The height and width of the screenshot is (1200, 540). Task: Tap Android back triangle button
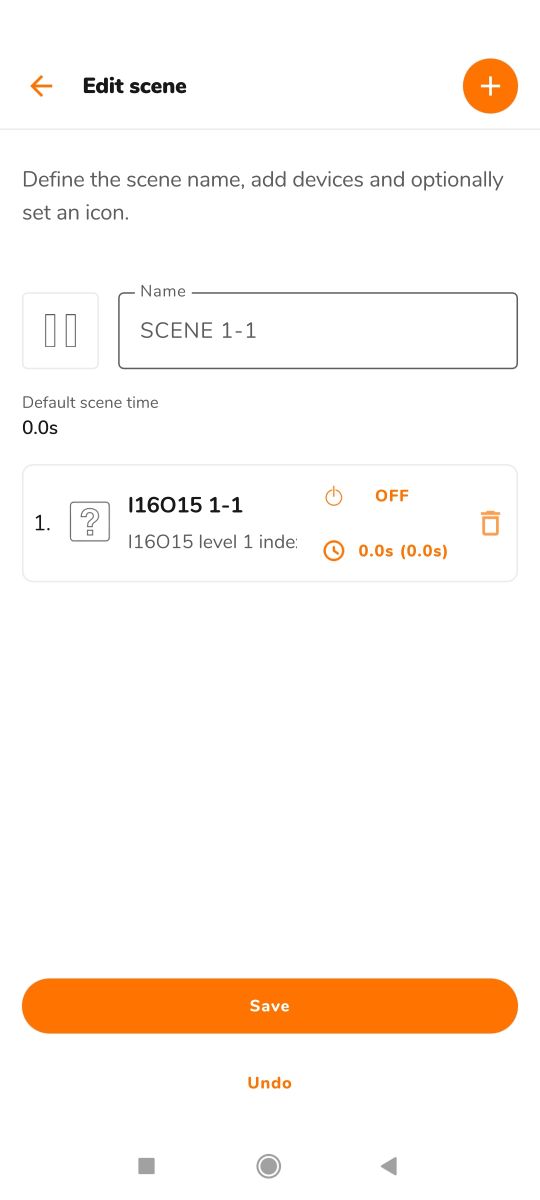point(390,1165)
